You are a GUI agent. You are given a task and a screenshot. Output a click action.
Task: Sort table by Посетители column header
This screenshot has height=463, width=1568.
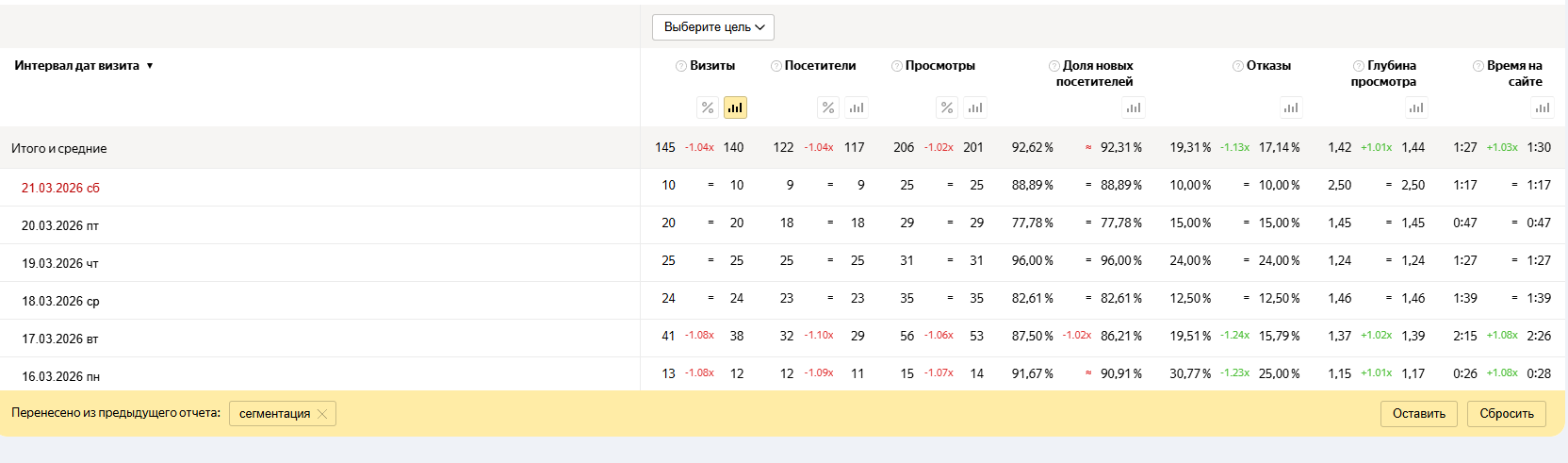[820, 66]
